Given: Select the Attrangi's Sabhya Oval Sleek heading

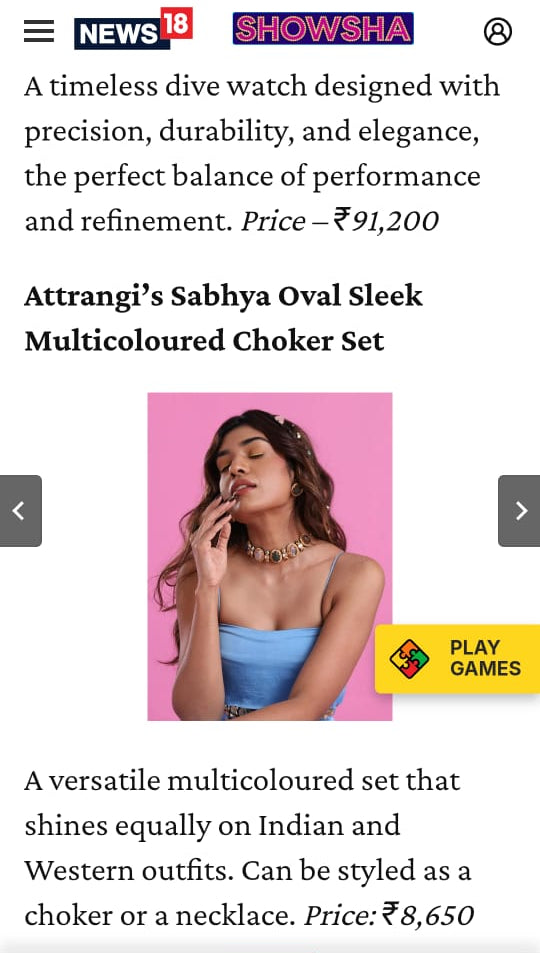Looking at the screenshot, I should pyautogui.click(x=223, y=297).
